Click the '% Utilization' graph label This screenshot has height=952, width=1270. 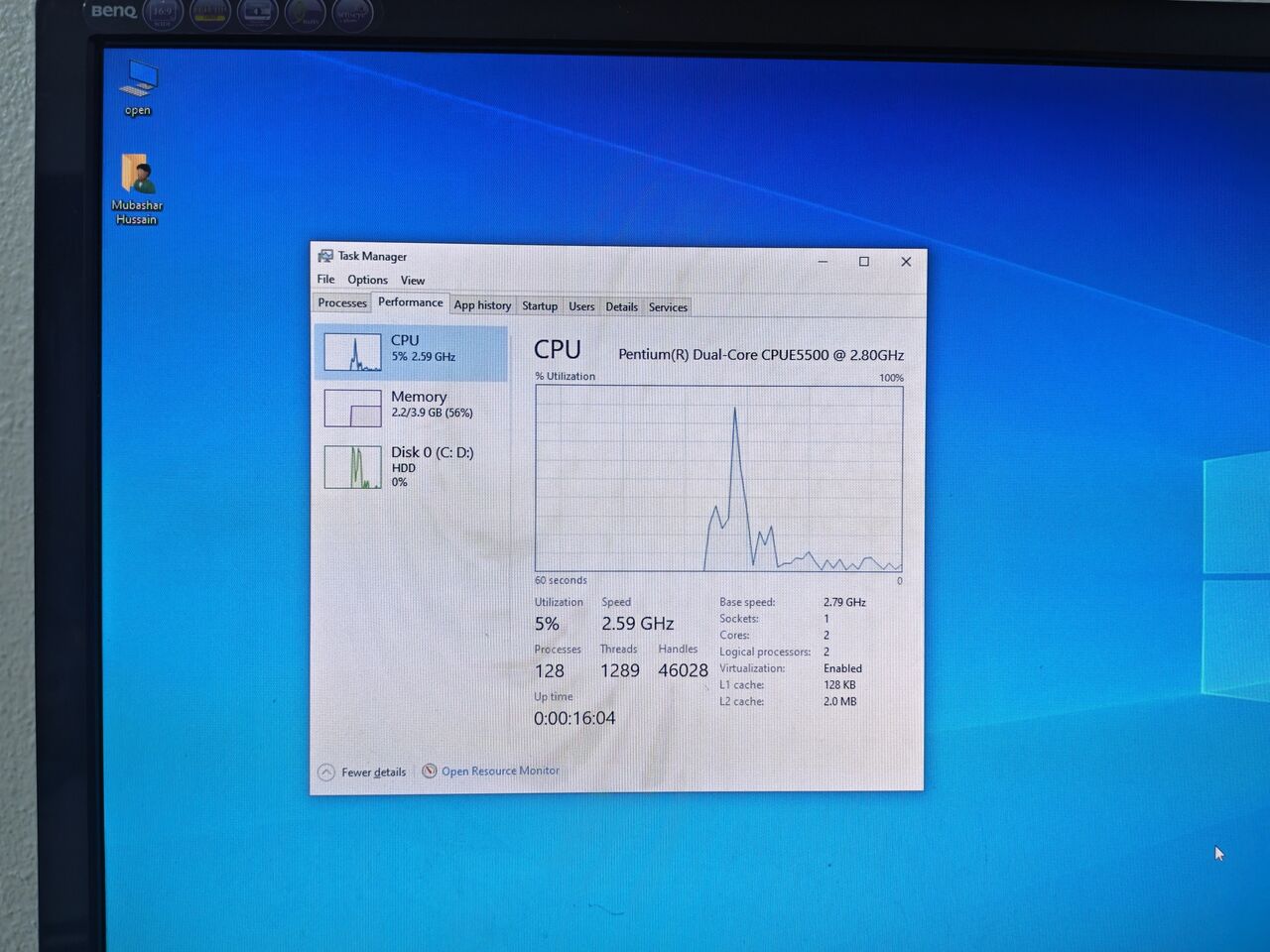tap(566, 376)
